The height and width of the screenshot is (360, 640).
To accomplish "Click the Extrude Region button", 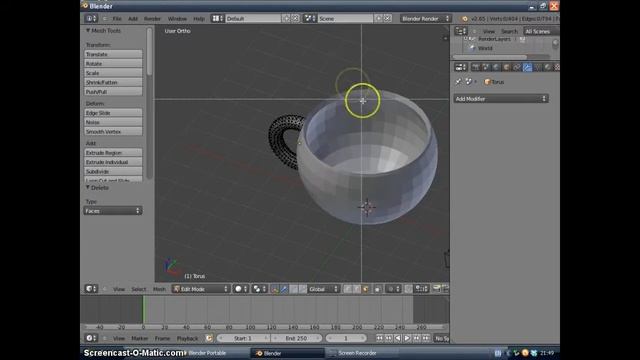I will click(x=113, y=153).
